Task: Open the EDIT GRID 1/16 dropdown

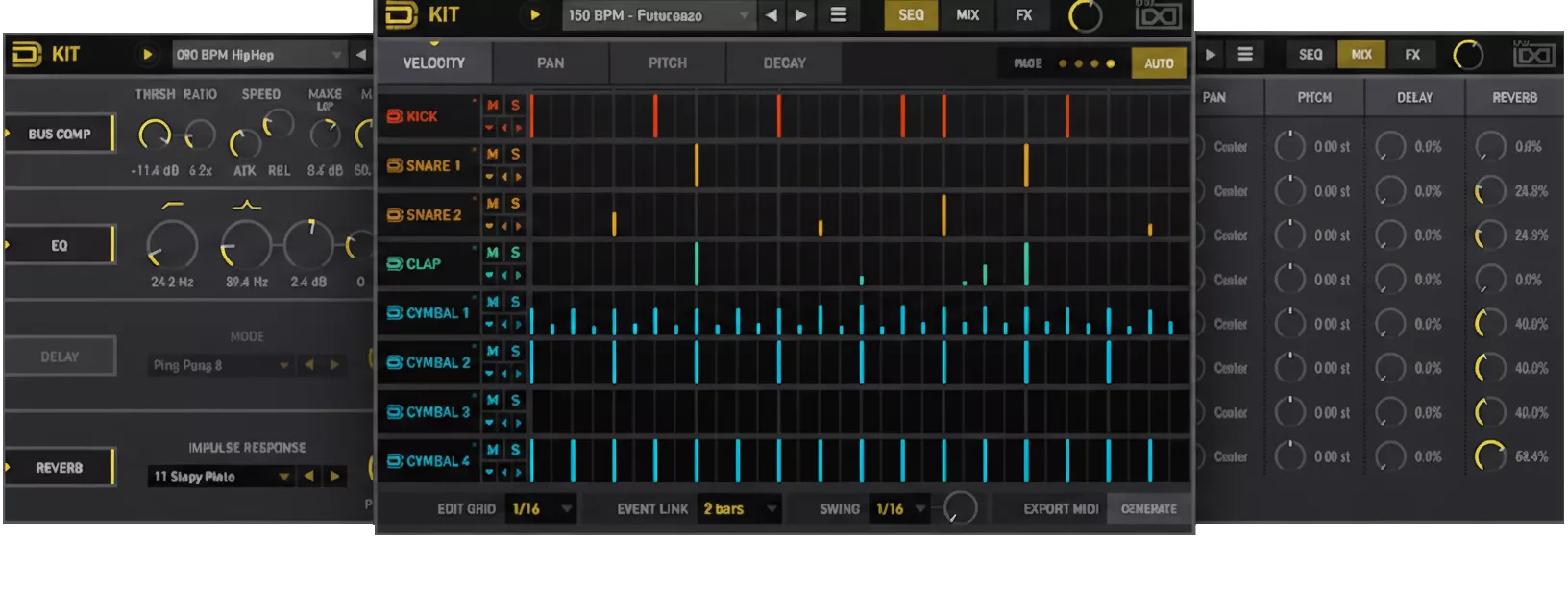Action: pos(541,509)
